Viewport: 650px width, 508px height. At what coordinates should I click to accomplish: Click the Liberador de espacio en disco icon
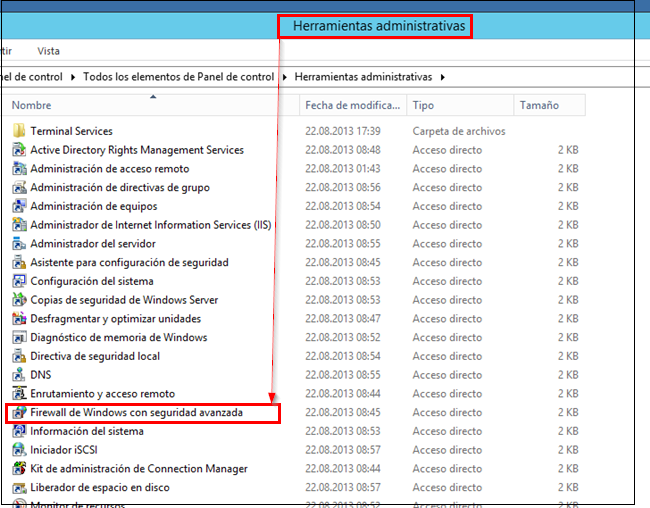coord(19,488)
